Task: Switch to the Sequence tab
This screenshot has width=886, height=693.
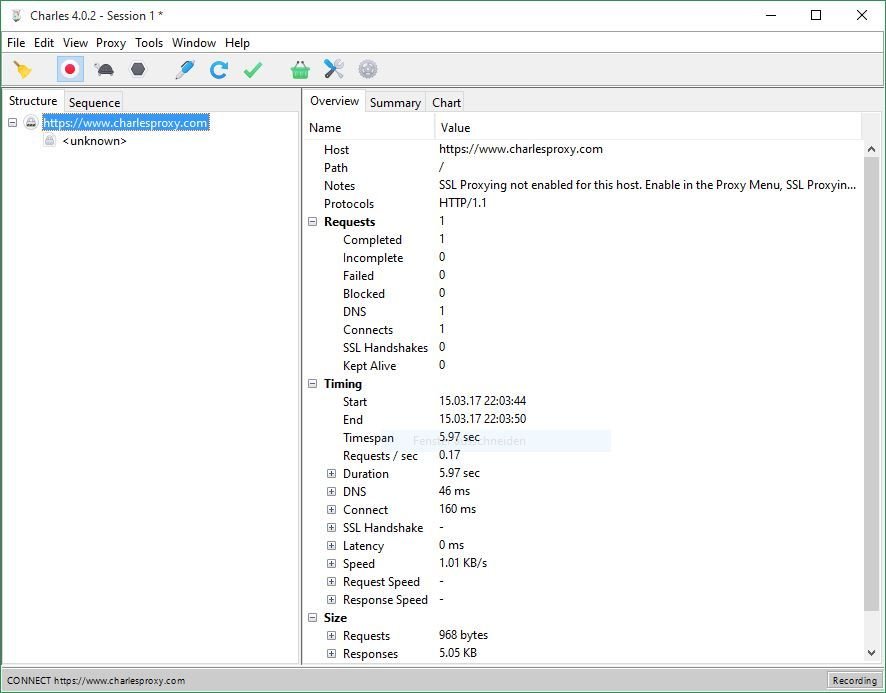Action: tap(94, 102)
